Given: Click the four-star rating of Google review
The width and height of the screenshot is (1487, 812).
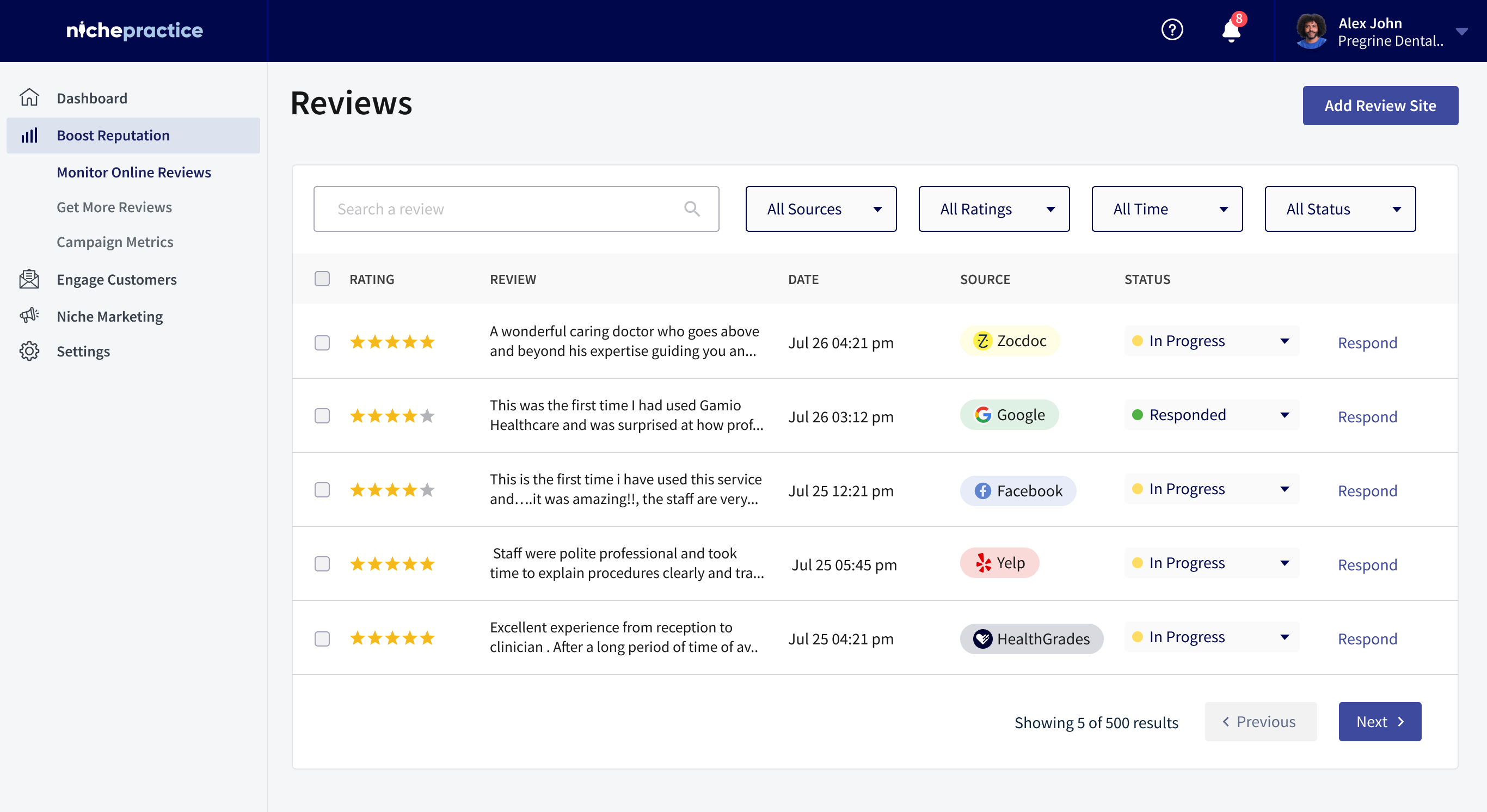Looking at the screenshot, I should (x=392, y=416).
